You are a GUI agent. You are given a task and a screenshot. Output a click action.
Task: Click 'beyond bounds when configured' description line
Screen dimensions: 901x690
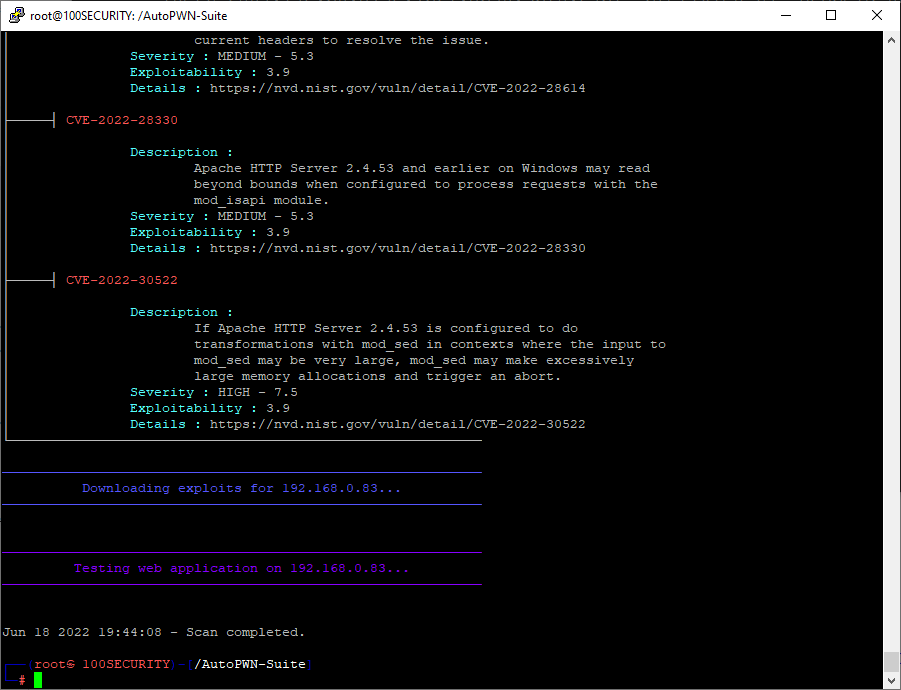[426, 184]
